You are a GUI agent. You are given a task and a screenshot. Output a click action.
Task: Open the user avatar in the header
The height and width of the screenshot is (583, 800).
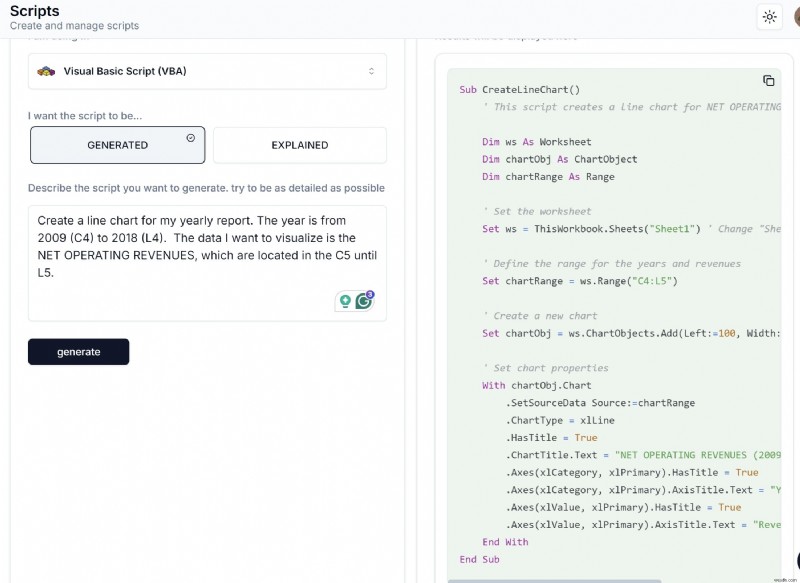pos(797,17)
